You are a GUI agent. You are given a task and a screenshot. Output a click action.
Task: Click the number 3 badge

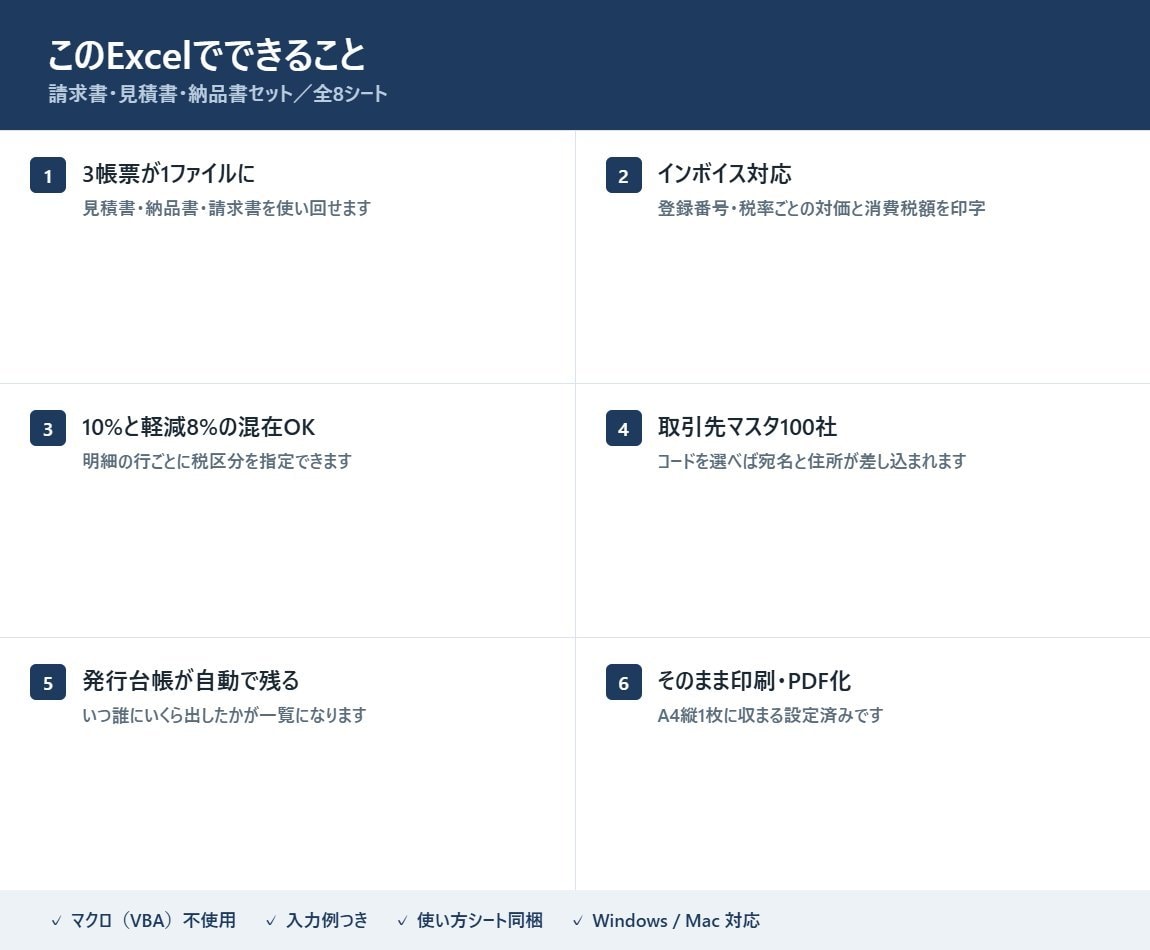point(48,428)
